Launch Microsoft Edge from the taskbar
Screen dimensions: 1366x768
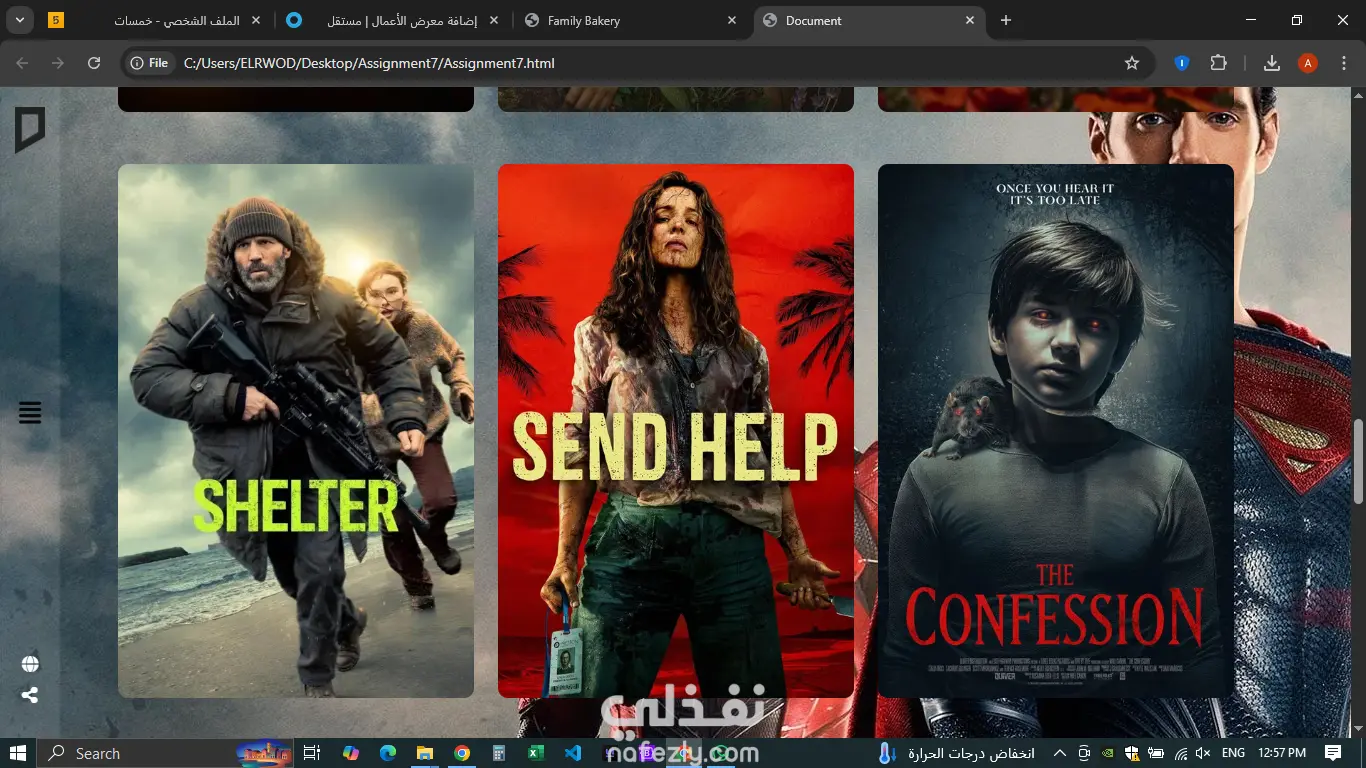pyautogui.click(x=387, y=753)
